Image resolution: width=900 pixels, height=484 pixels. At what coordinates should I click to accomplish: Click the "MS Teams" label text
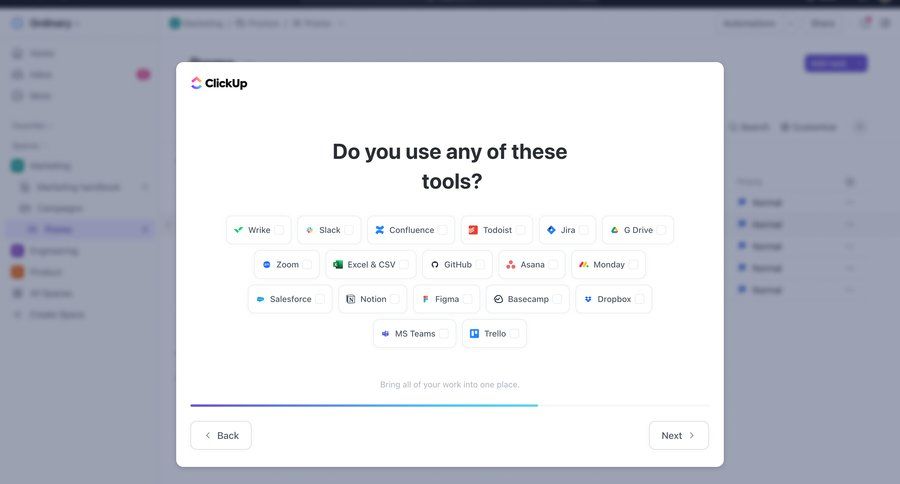point(415,334)
